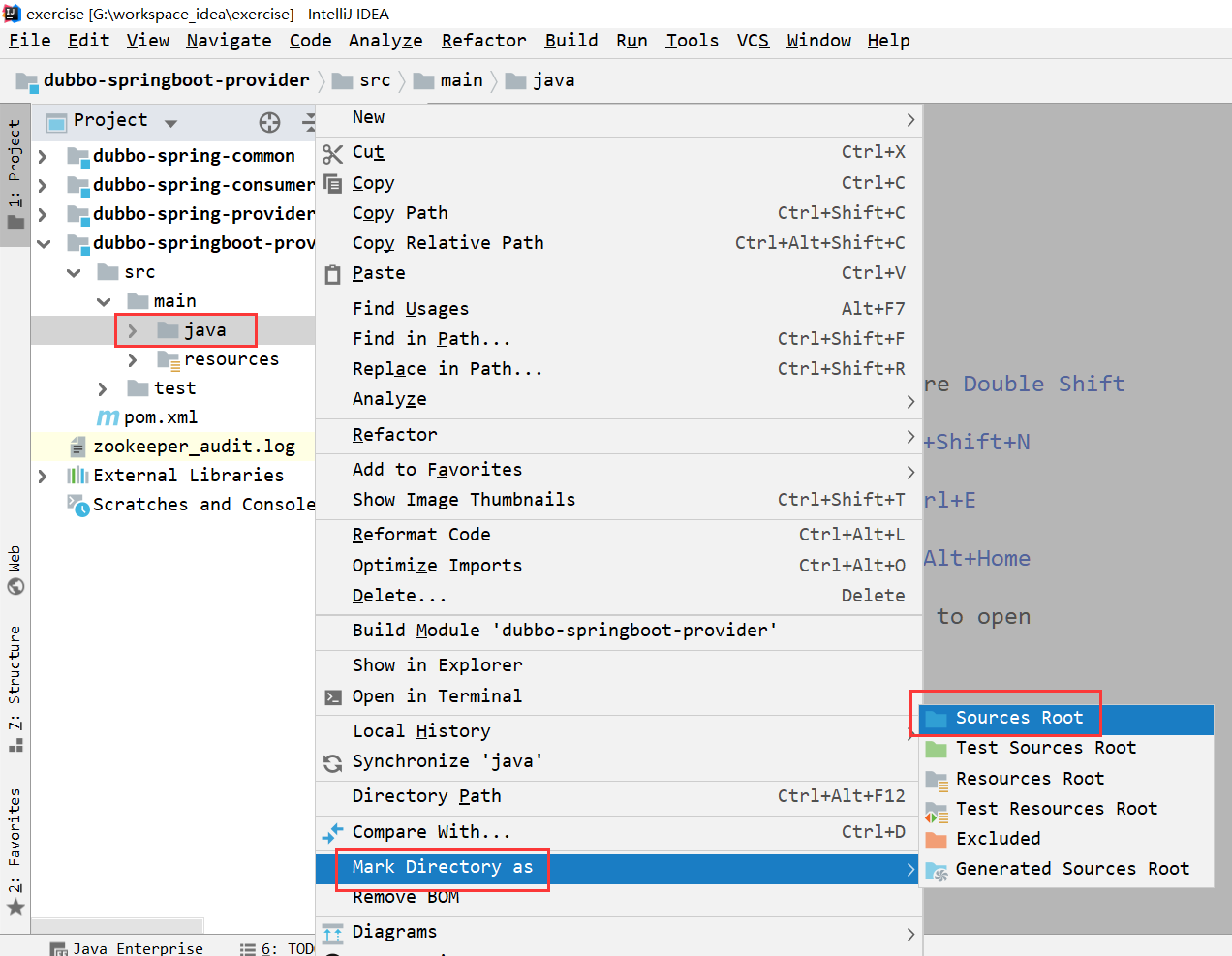Image resolution: width=1232 pixels, height=956 pixels.
Task: Click the Scratches and Consoles icon
Action: coord(77,505)
